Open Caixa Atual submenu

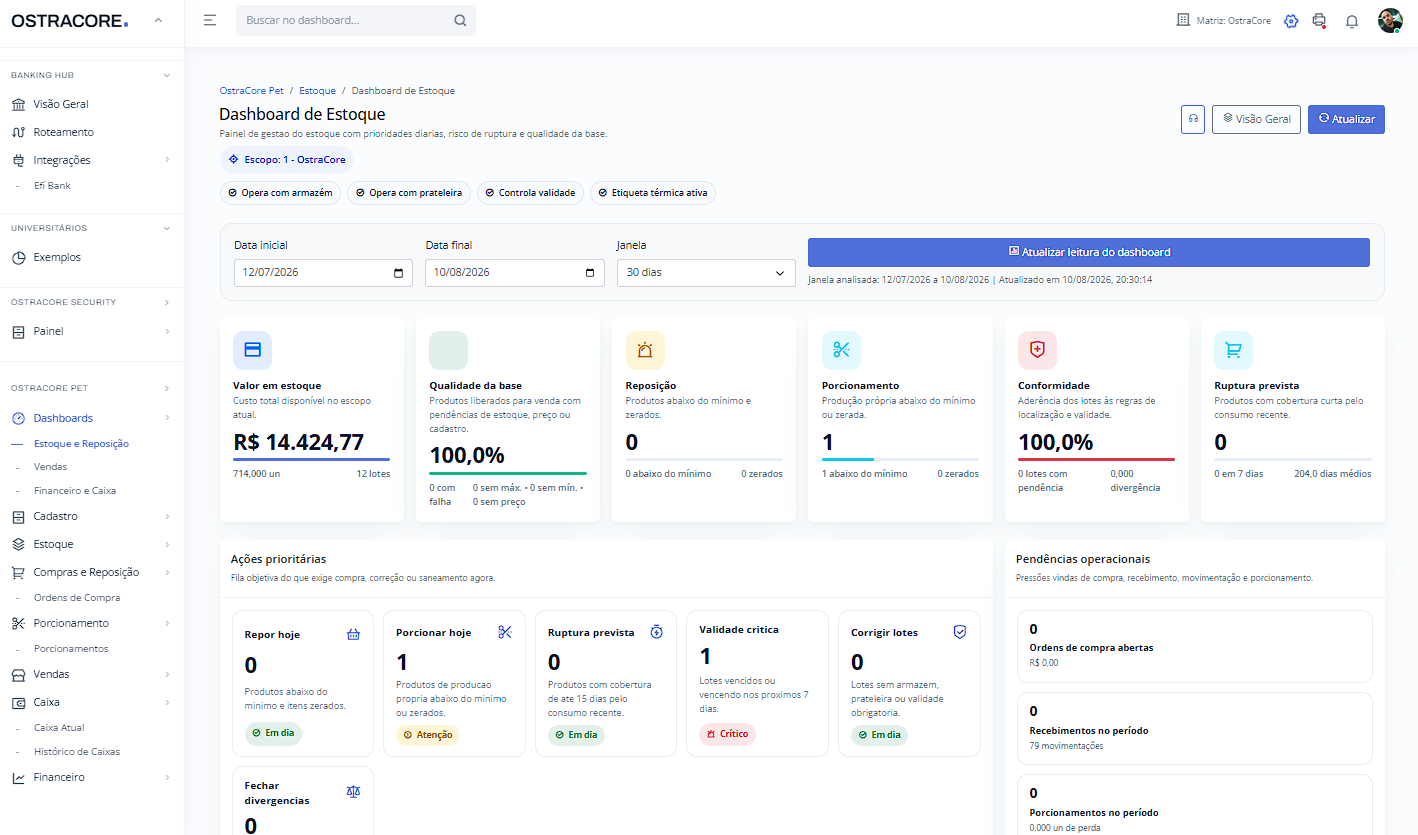59,728
